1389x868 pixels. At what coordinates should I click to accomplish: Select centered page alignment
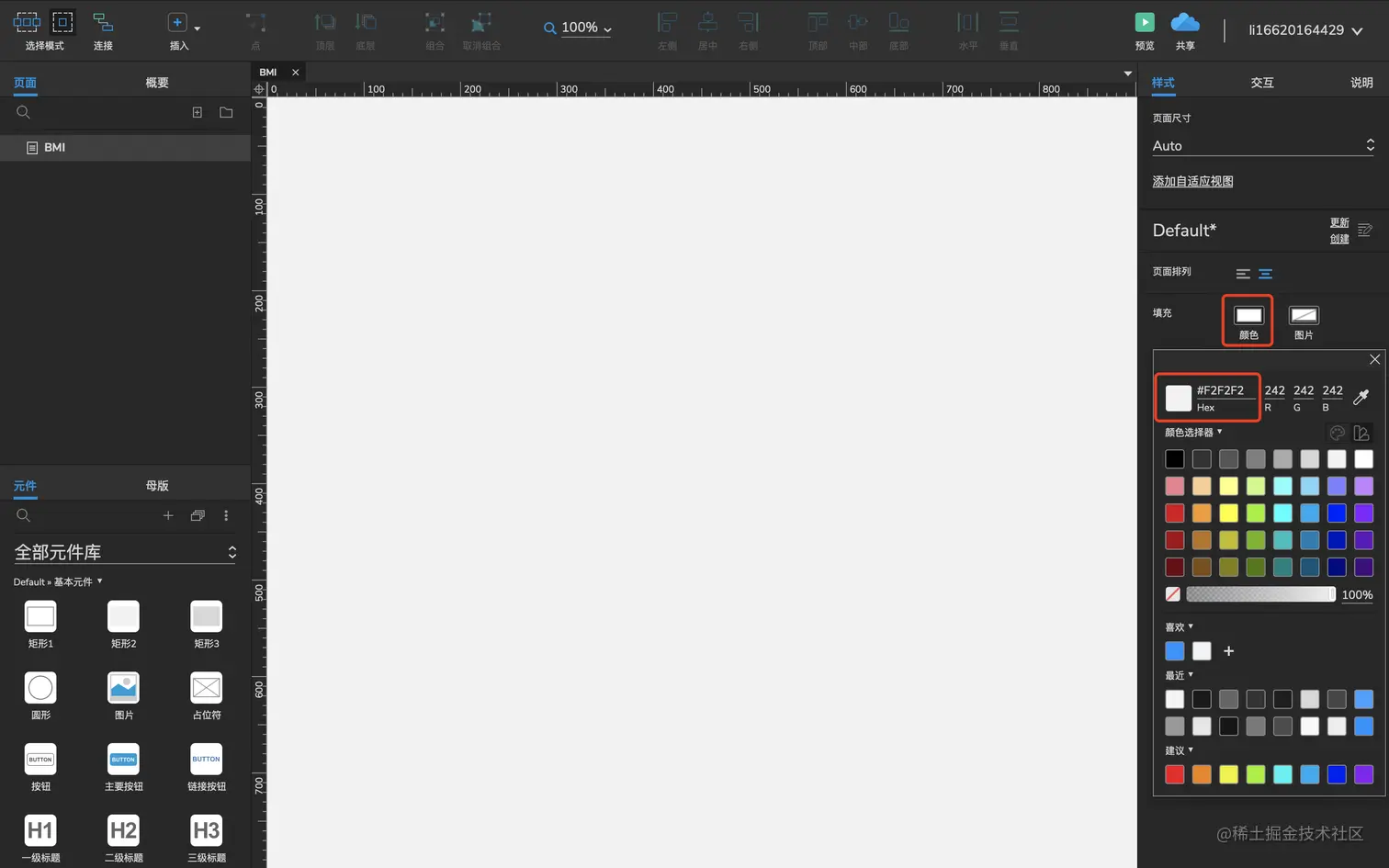point(1265,274)
